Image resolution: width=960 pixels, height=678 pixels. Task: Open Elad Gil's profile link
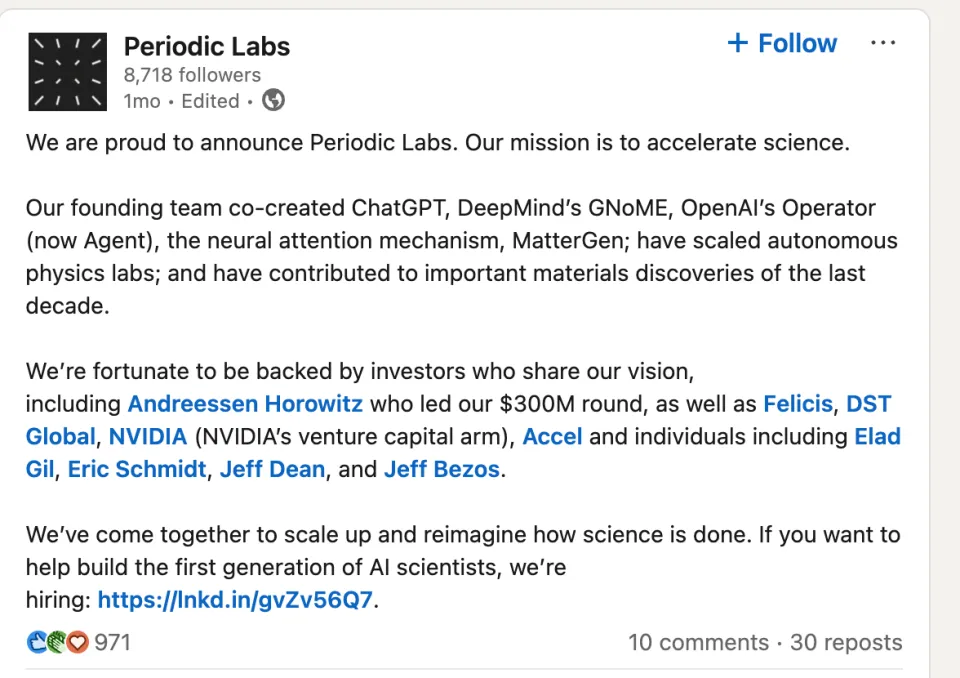point(877,437)
